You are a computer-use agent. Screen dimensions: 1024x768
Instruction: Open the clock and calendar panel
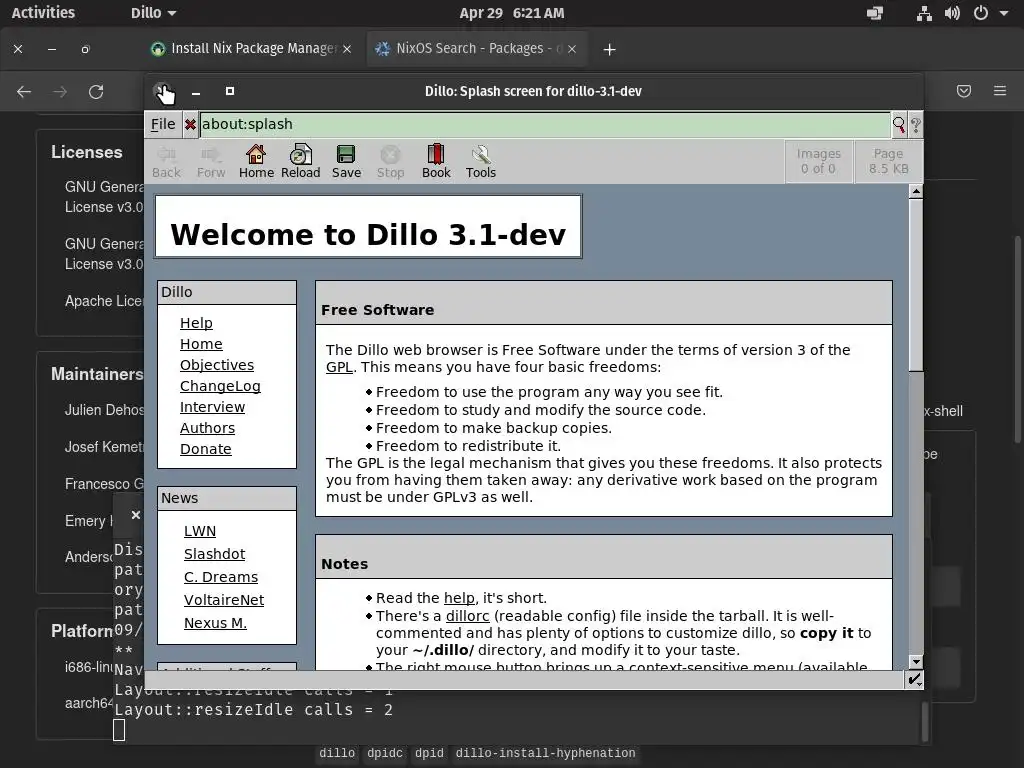tap(511, 13)
